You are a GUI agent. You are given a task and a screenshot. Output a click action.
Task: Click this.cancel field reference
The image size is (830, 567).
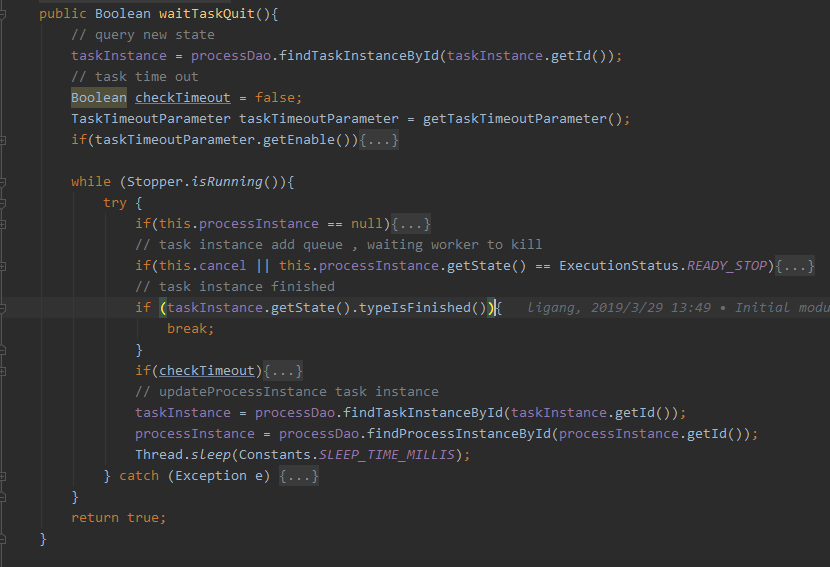click(203, 266)
